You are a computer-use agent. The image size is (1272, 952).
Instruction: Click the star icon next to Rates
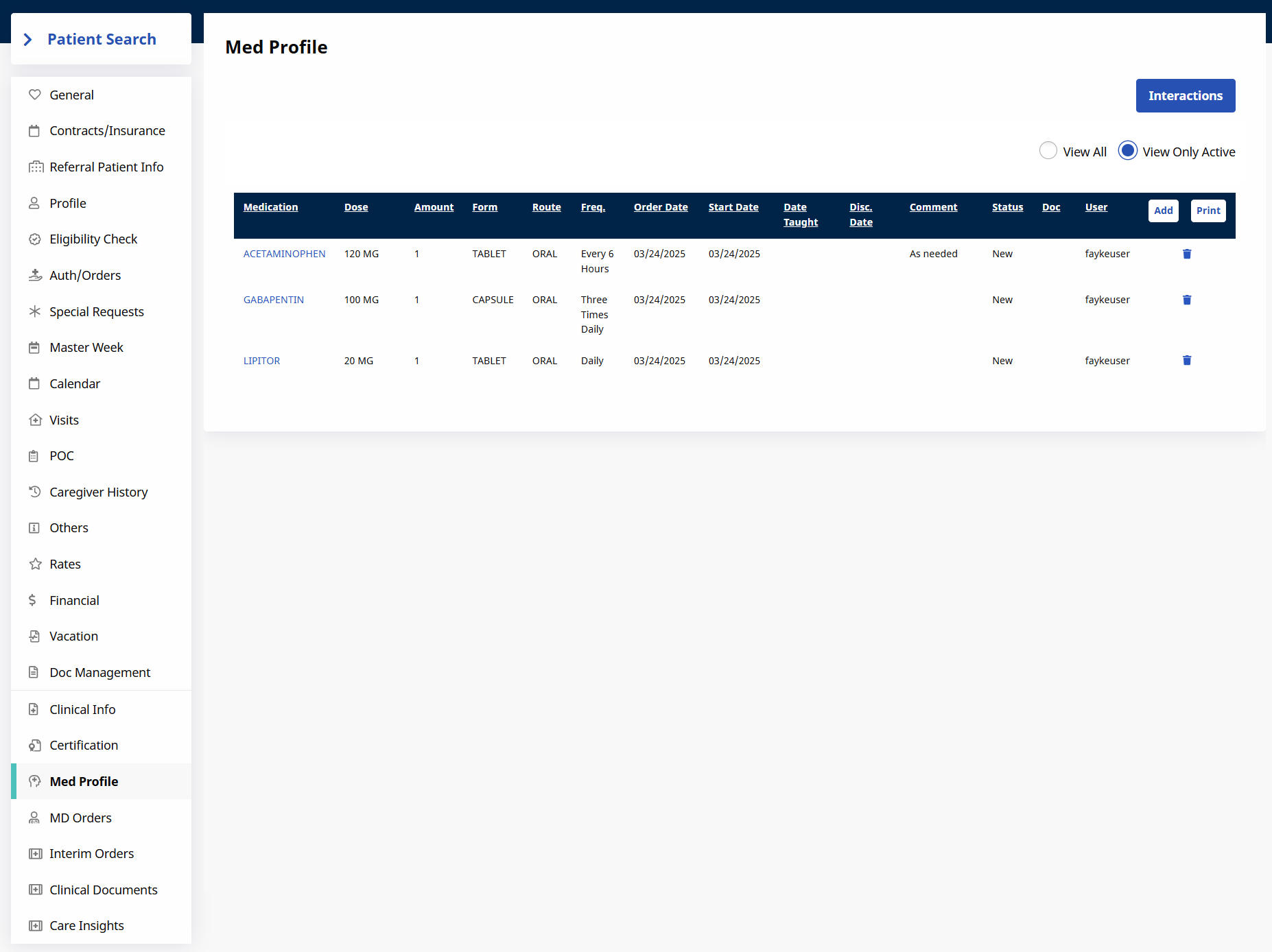click(x=35, y=564)
